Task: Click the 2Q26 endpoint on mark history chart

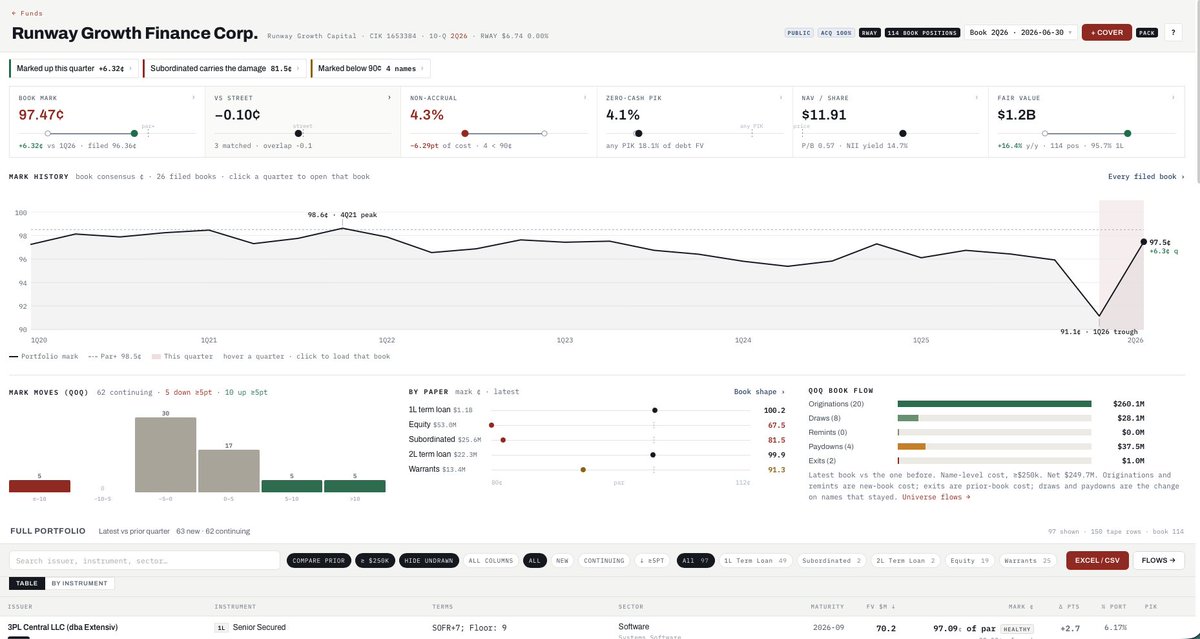Action: coord(1143,241)
